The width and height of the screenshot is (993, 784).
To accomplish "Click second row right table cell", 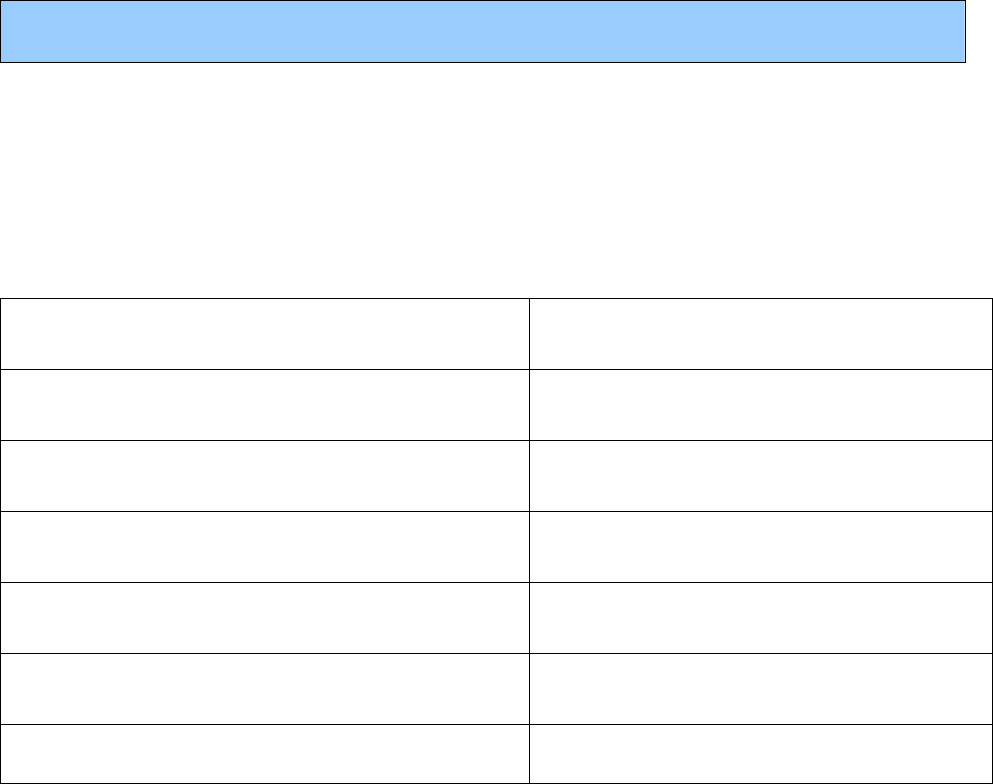I will [x=761, y=405].
